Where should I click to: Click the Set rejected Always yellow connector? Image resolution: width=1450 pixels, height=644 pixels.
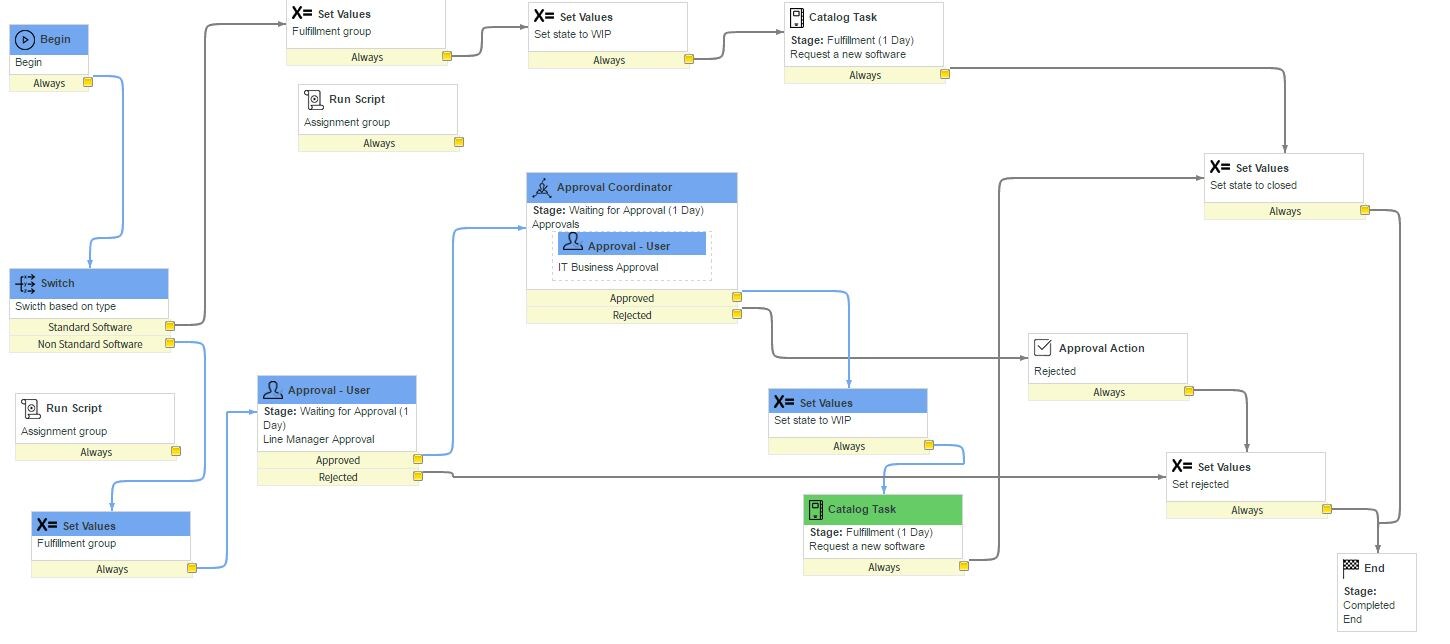pyautogui.click(x=1327, y=509)
